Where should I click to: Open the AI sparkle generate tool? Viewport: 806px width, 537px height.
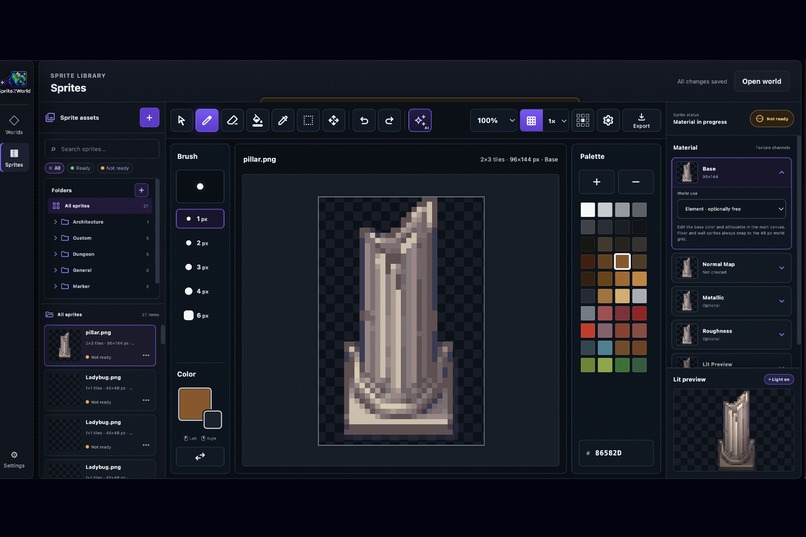click(x=420, y=120)
